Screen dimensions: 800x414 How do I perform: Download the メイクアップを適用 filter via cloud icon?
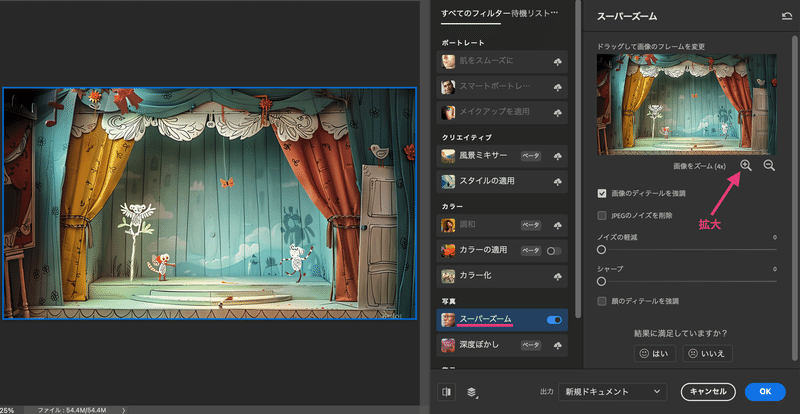(558, 113)
